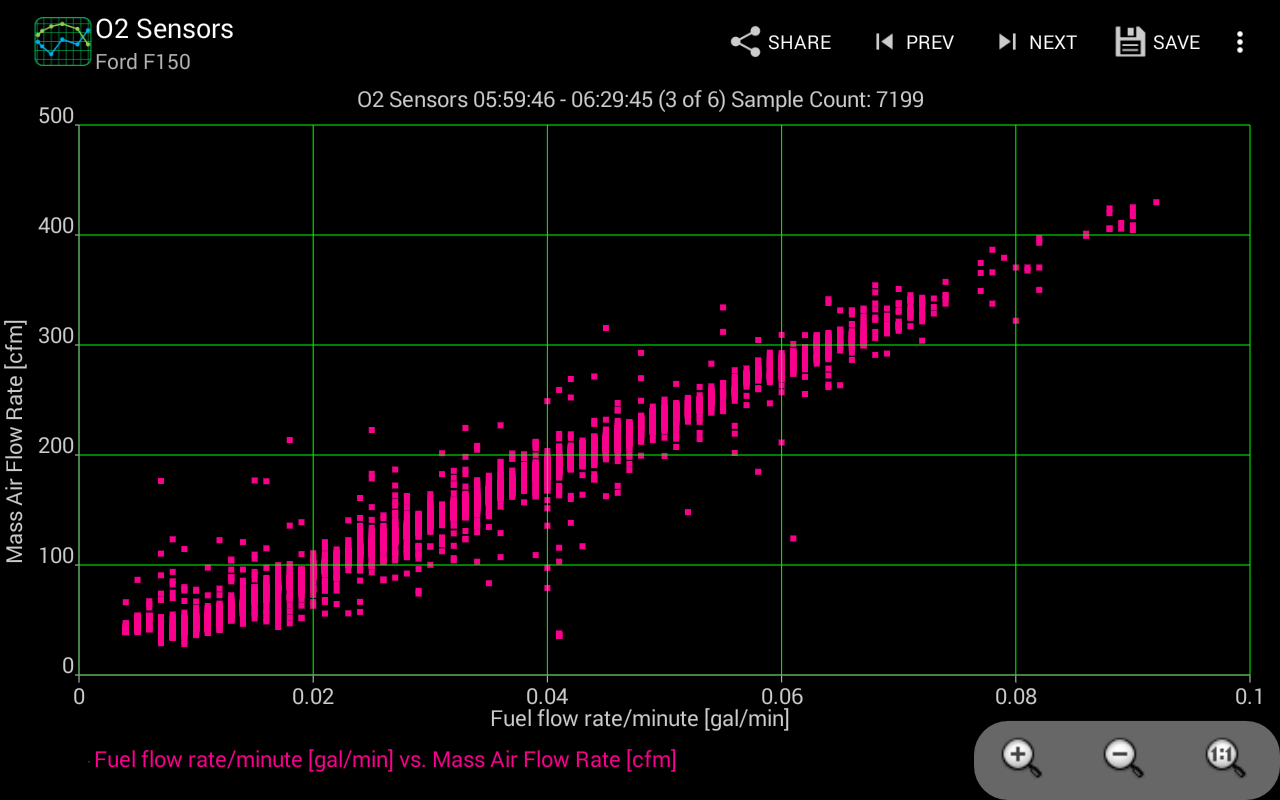Open the three-dot overflow menu
1280x800 pixels.
point(1240,42)
